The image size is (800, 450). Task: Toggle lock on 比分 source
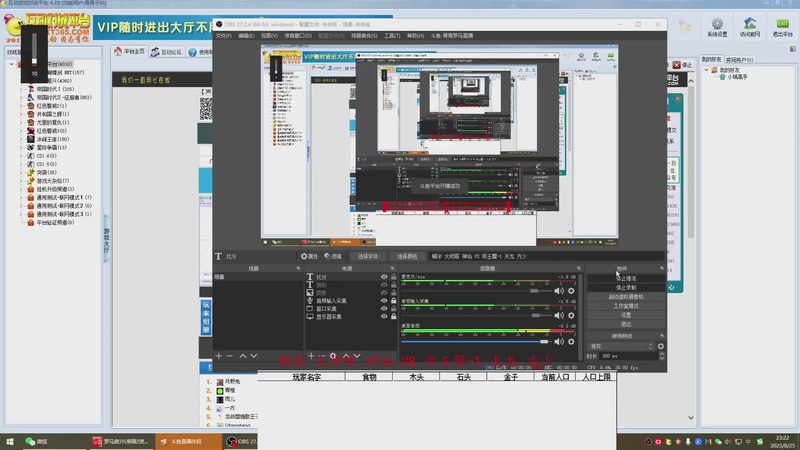pos(393,277)
